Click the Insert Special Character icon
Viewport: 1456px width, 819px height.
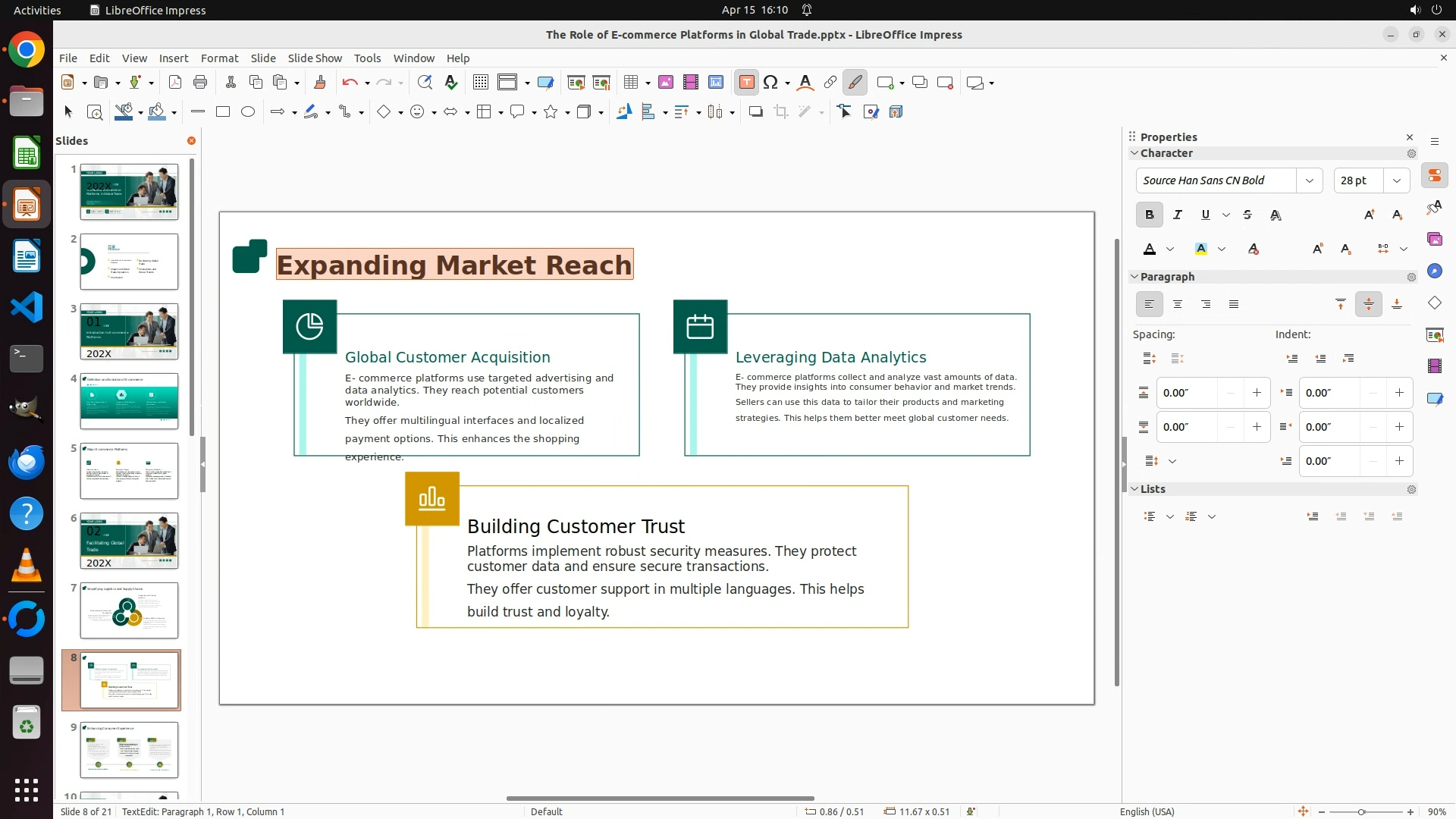[x=770, y=83]
